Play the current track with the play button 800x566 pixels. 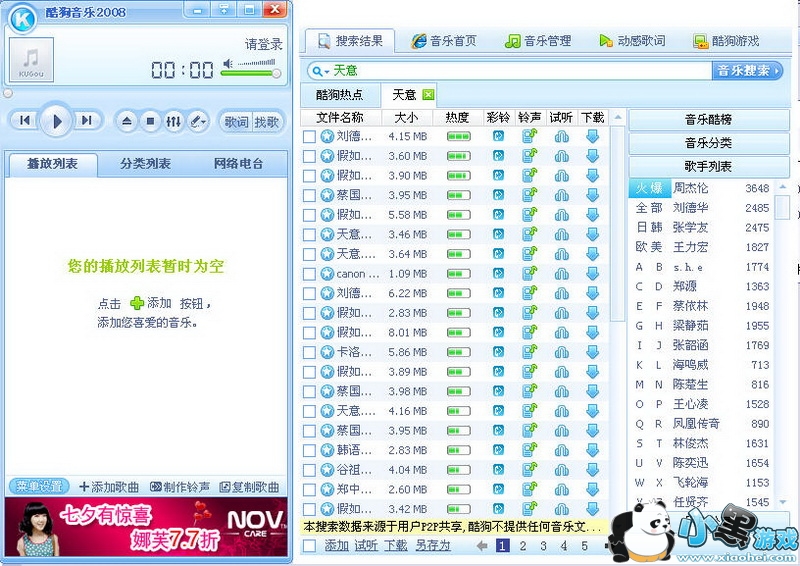(x=56, y=121)
